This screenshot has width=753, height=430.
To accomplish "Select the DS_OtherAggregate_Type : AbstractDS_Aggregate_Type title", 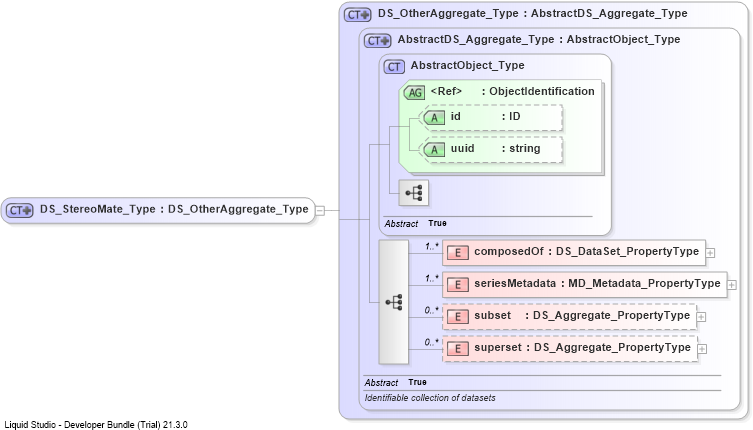I will point(533,13).
